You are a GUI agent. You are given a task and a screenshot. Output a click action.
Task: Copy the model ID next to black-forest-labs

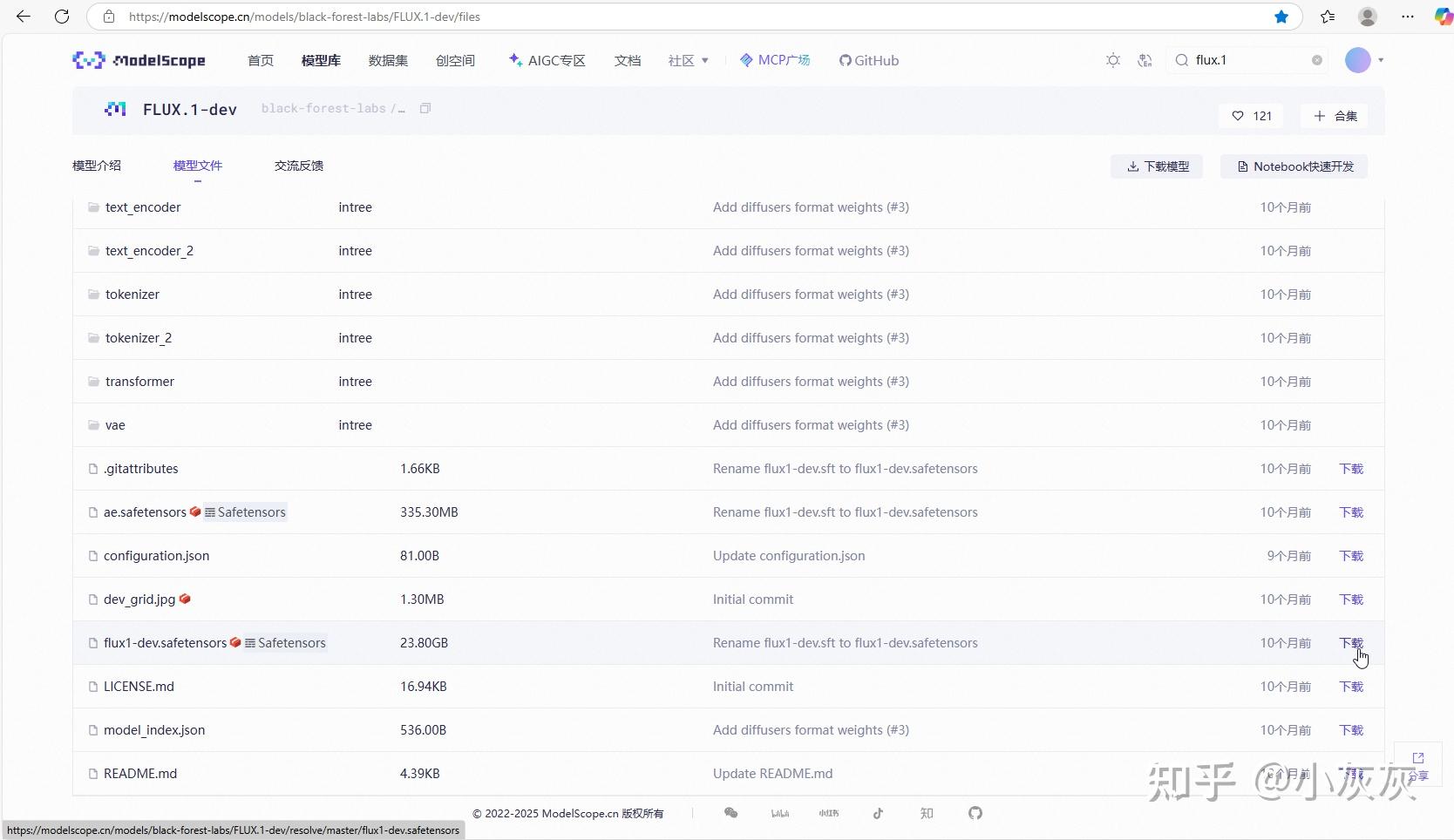[425, 109]
